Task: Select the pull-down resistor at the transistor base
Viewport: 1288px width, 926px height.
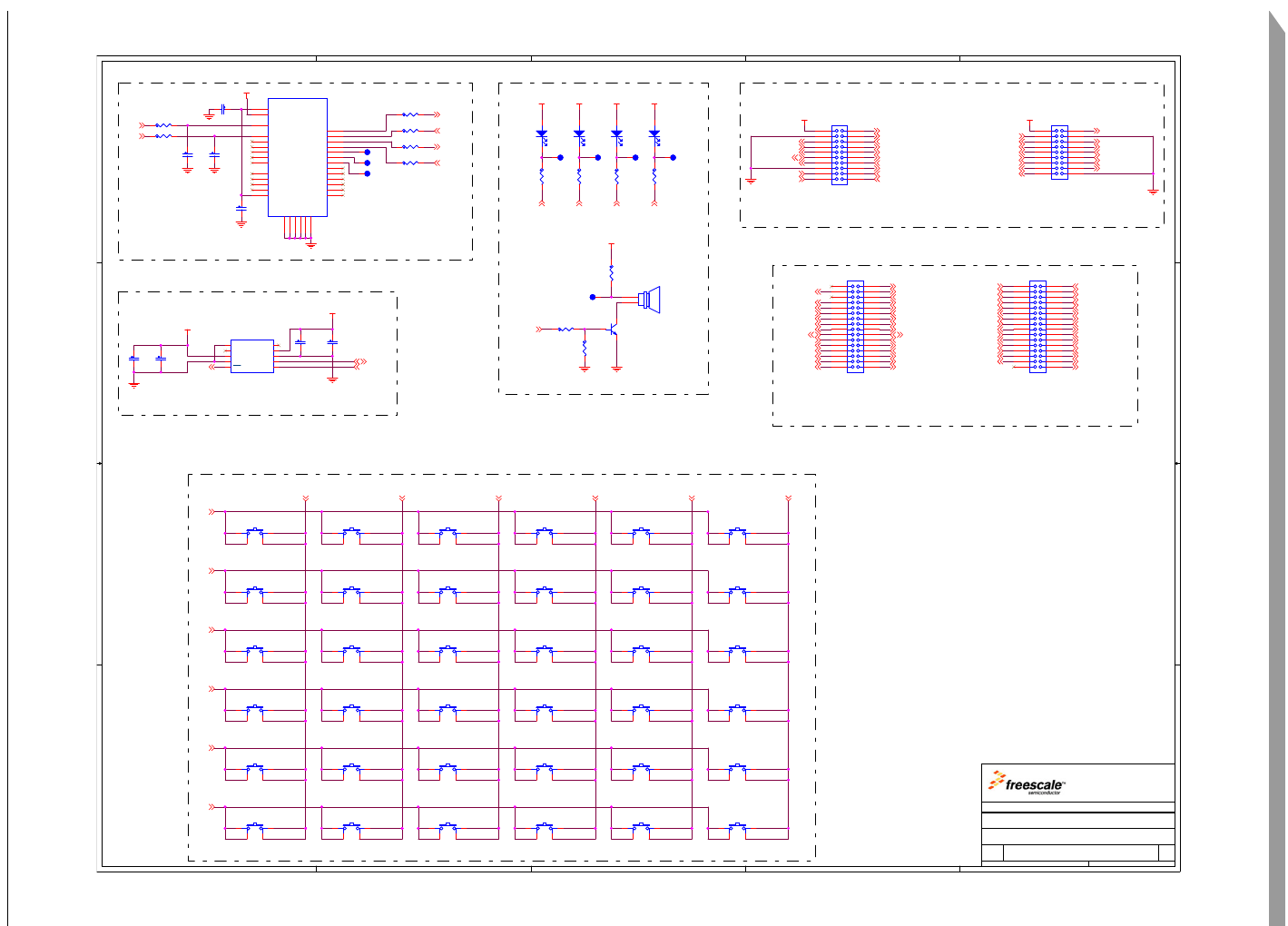Action: 585,348
